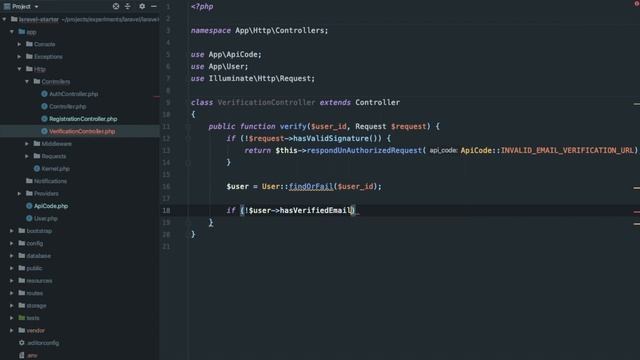This screenshot has width=640, height=360.
Task: Expand the public folder
Action: pyautogui.click(x=12, y=268)
